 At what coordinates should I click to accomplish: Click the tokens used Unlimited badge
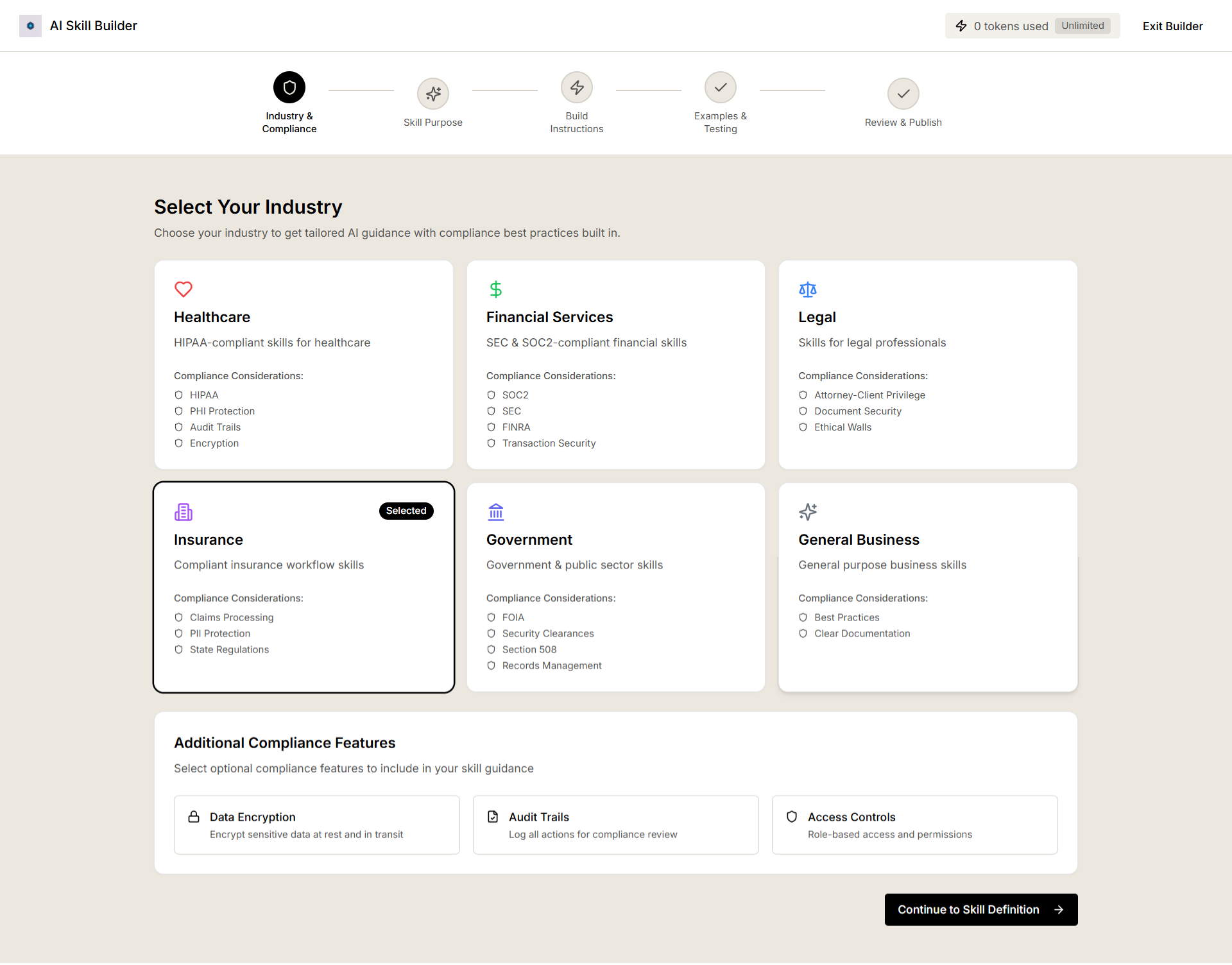pyautogui.click(x=1082, y=26)
